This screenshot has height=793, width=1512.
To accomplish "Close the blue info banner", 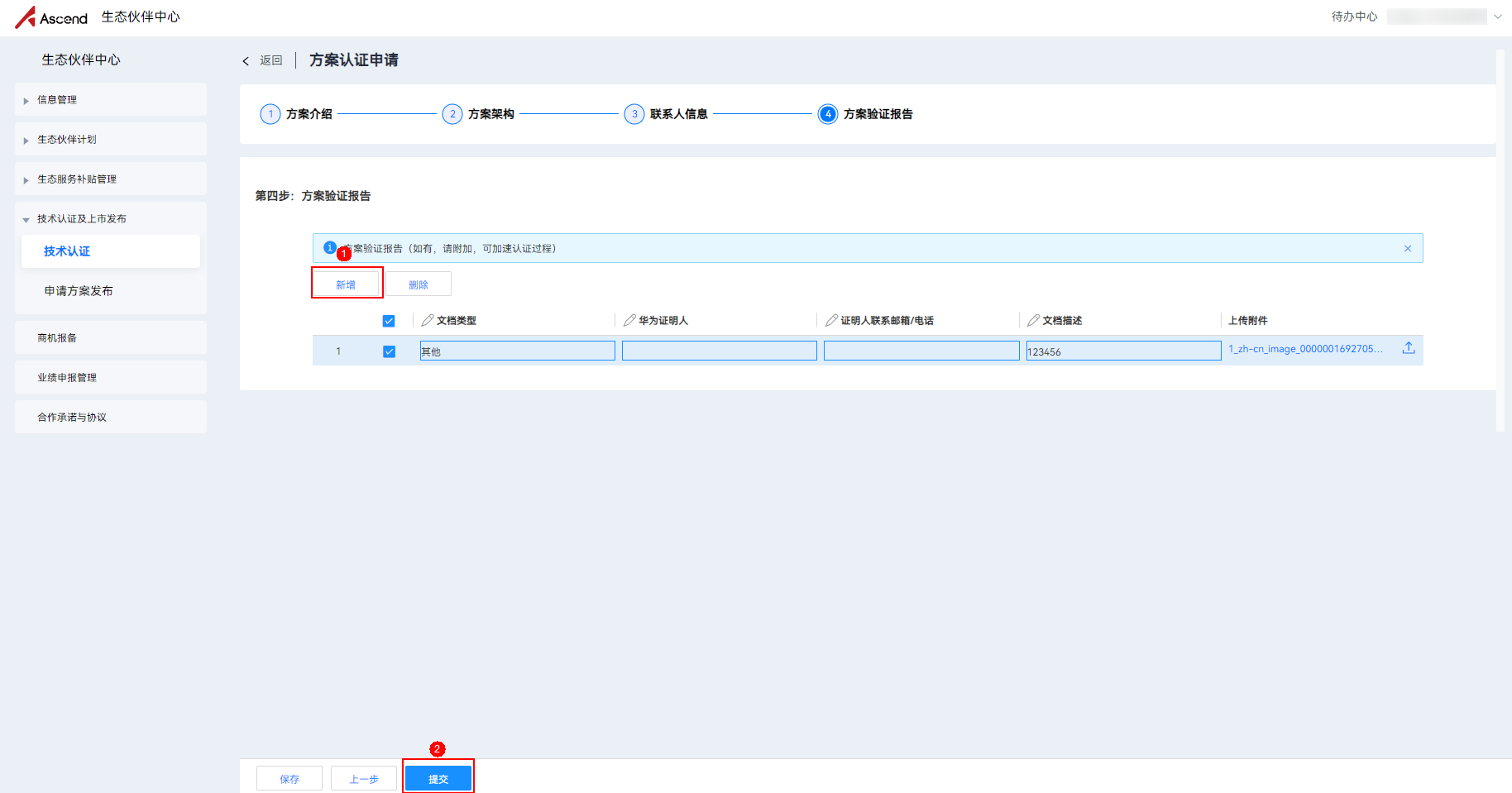I will pos(1408,249).
